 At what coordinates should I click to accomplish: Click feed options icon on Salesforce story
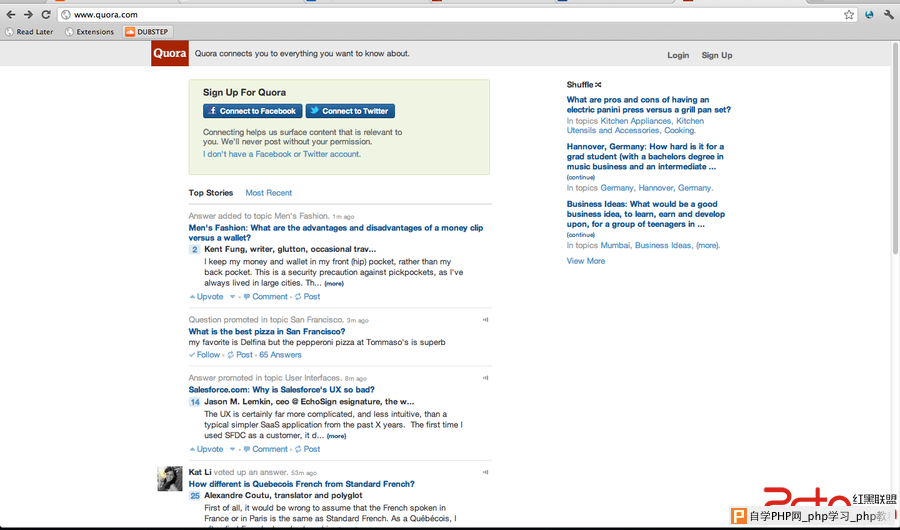(x=486, y=378)
